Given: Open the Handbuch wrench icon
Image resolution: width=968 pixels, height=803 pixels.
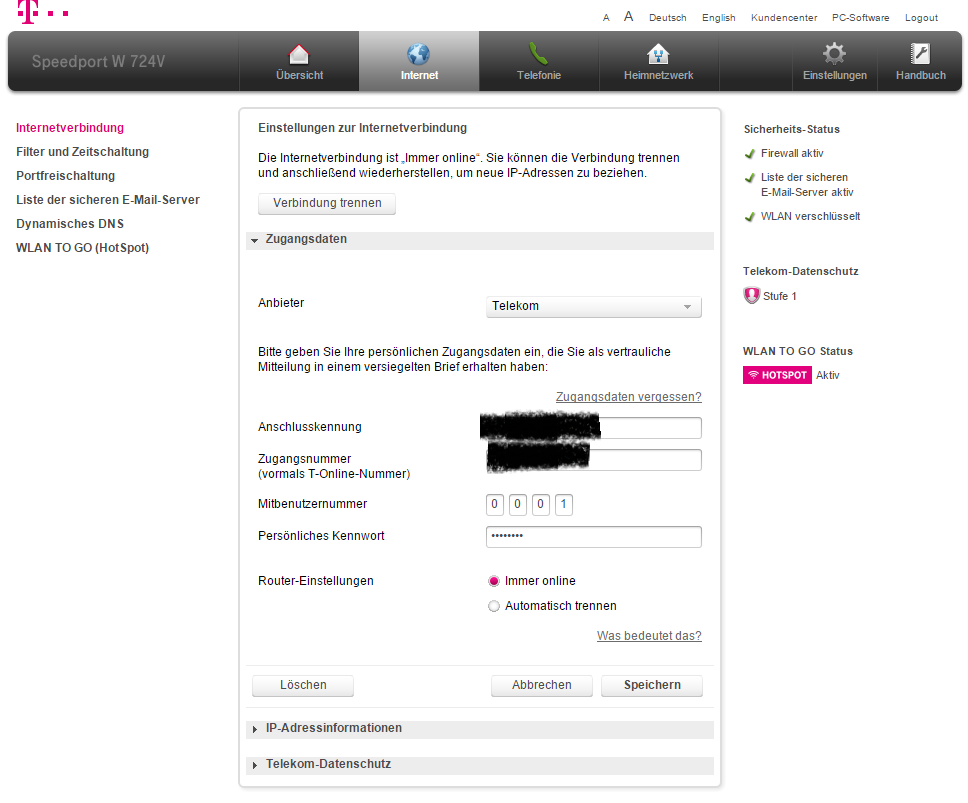Looking at the screenshot, I should pyautogui.click(x=920, y=54).
